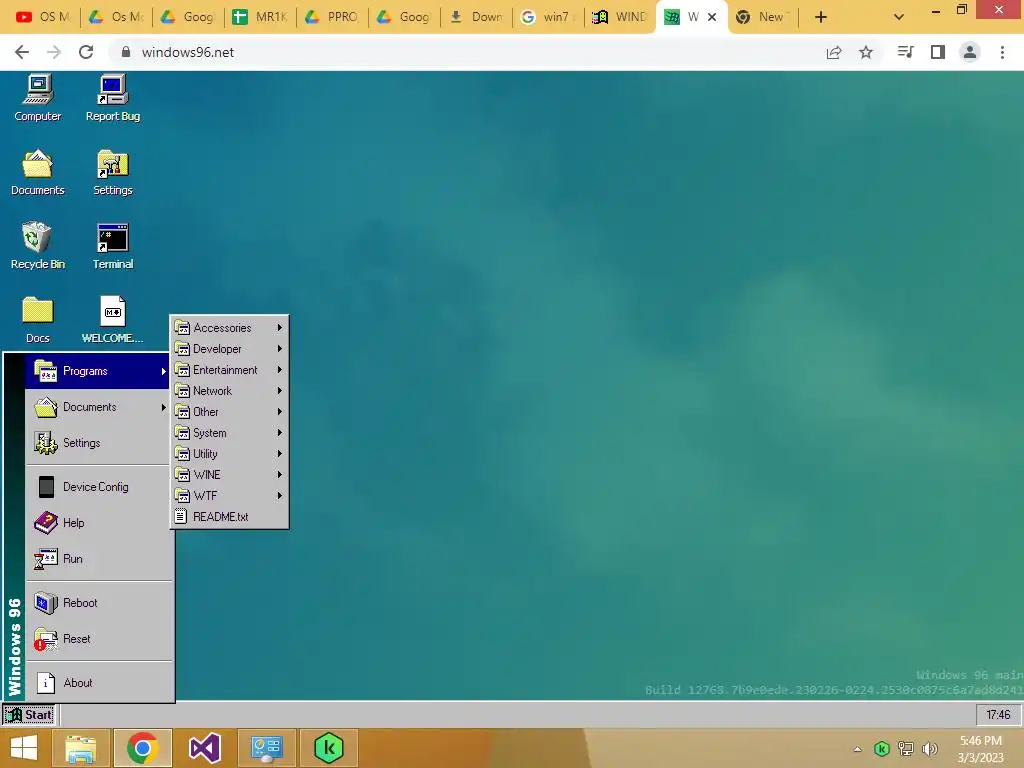Open the green K app in taskbar
Viewport: 1024px width, 768px height.
(328, 748)
